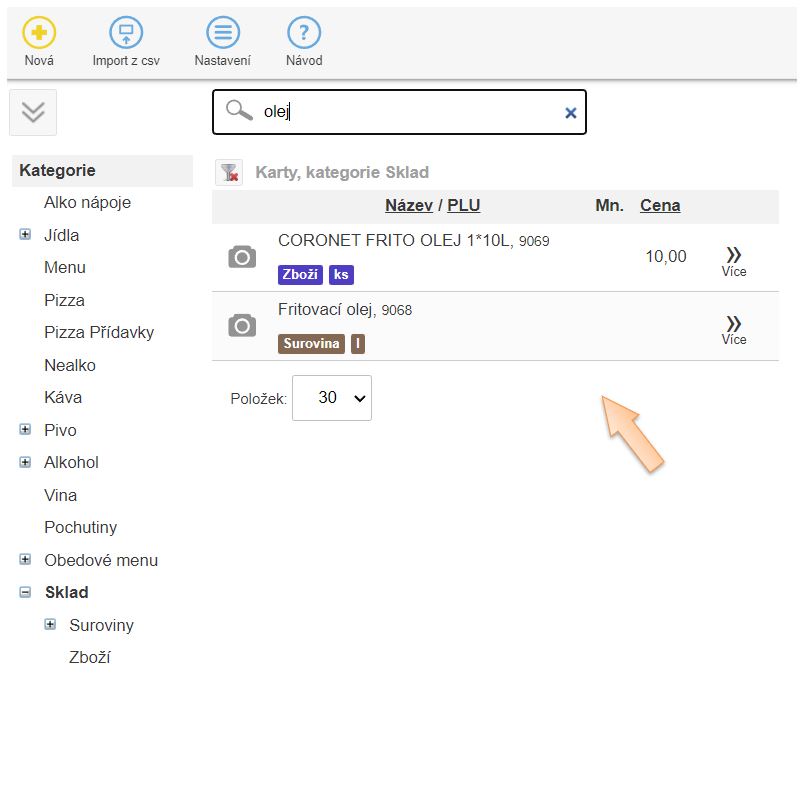Remove the category filter icon

(229, 172)
